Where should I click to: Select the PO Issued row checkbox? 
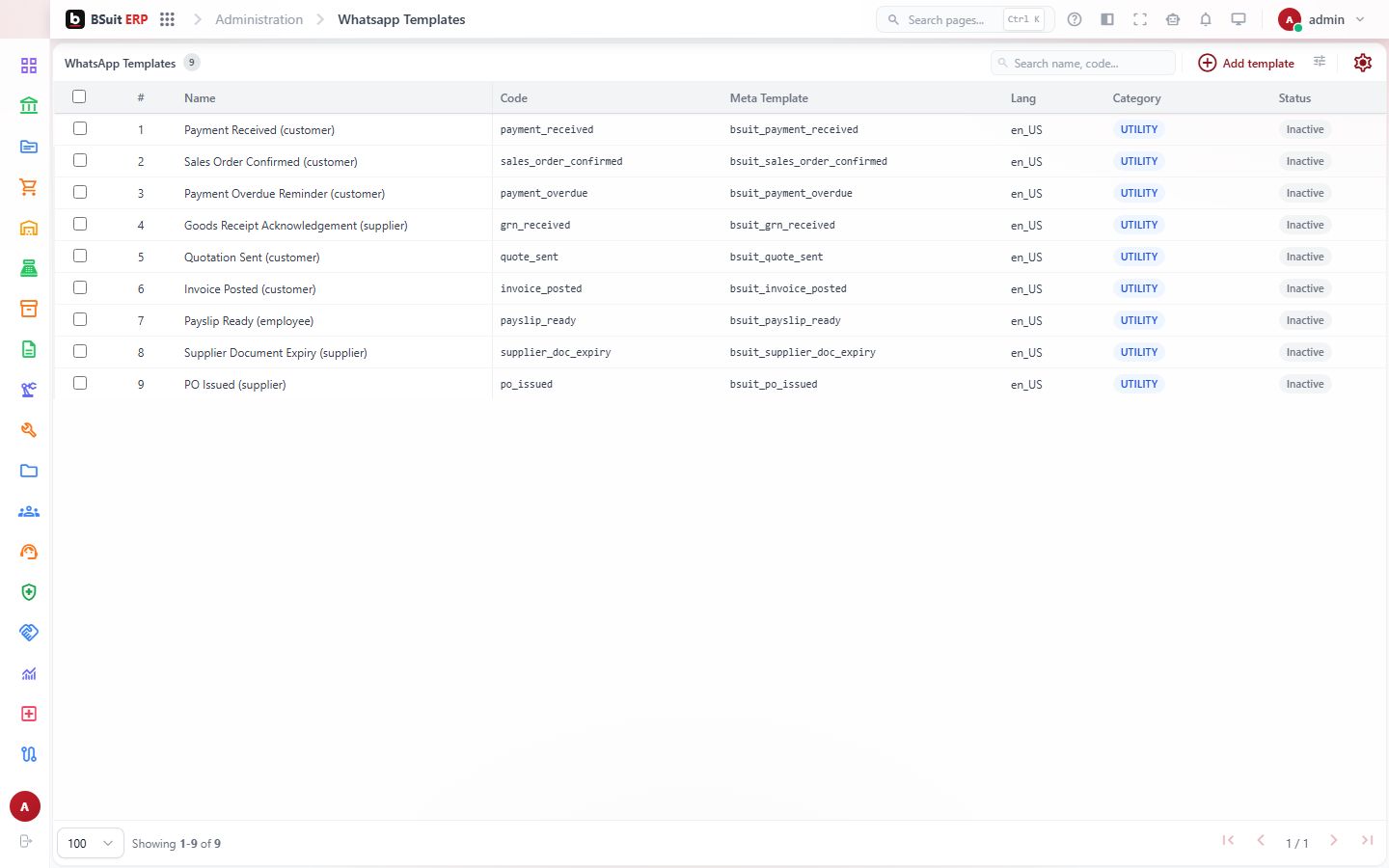80,383
